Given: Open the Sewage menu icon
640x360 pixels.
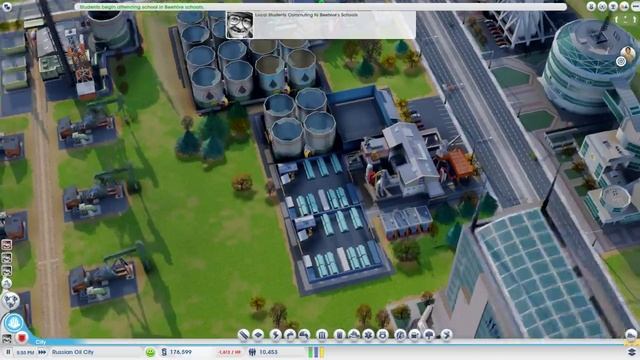Looking at the screenshot, I should 304,335.
